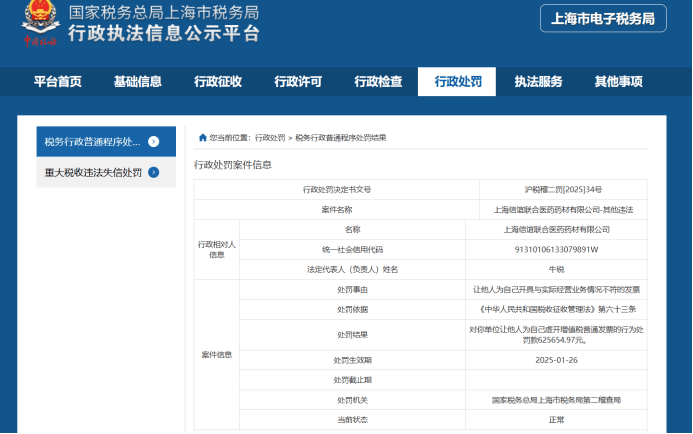693x434 pixels.
Task: Open the 基础信息 navigation item
Action: (138, 82)
